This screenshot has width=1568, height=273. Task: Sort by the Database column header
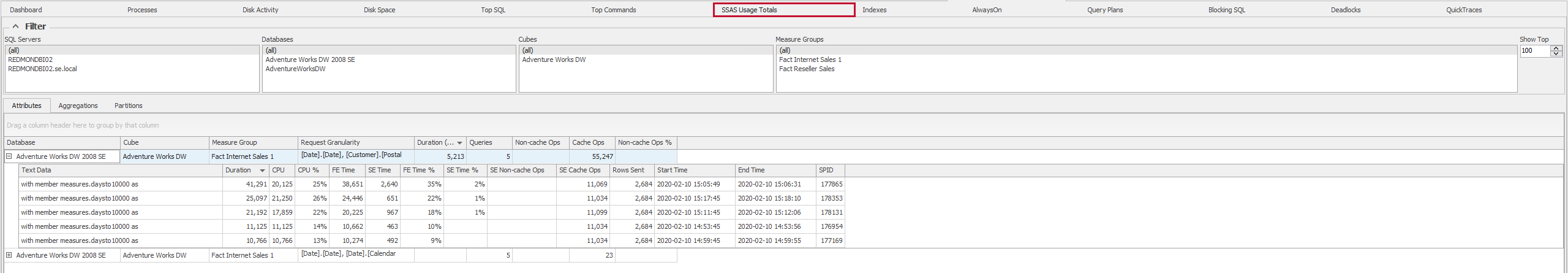coord(62,142)
